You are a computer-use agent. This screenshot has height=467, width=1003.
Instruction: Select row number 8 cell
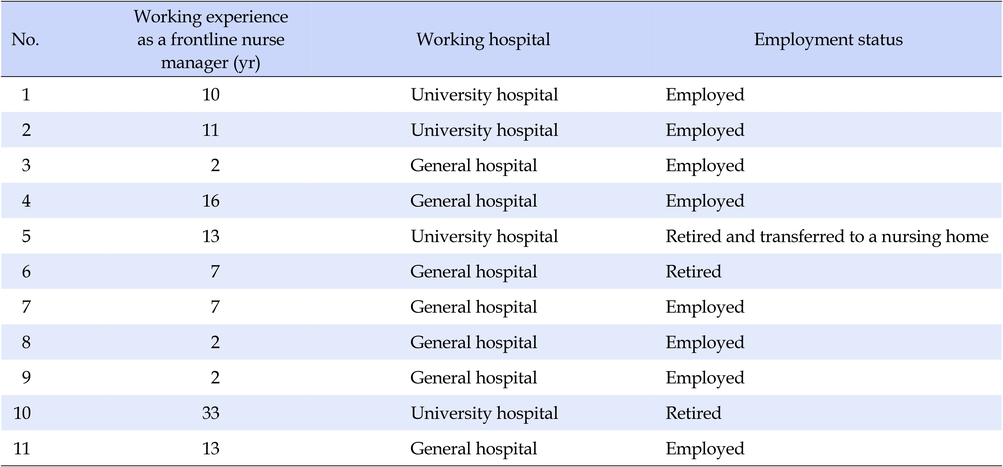coord(26,343)
